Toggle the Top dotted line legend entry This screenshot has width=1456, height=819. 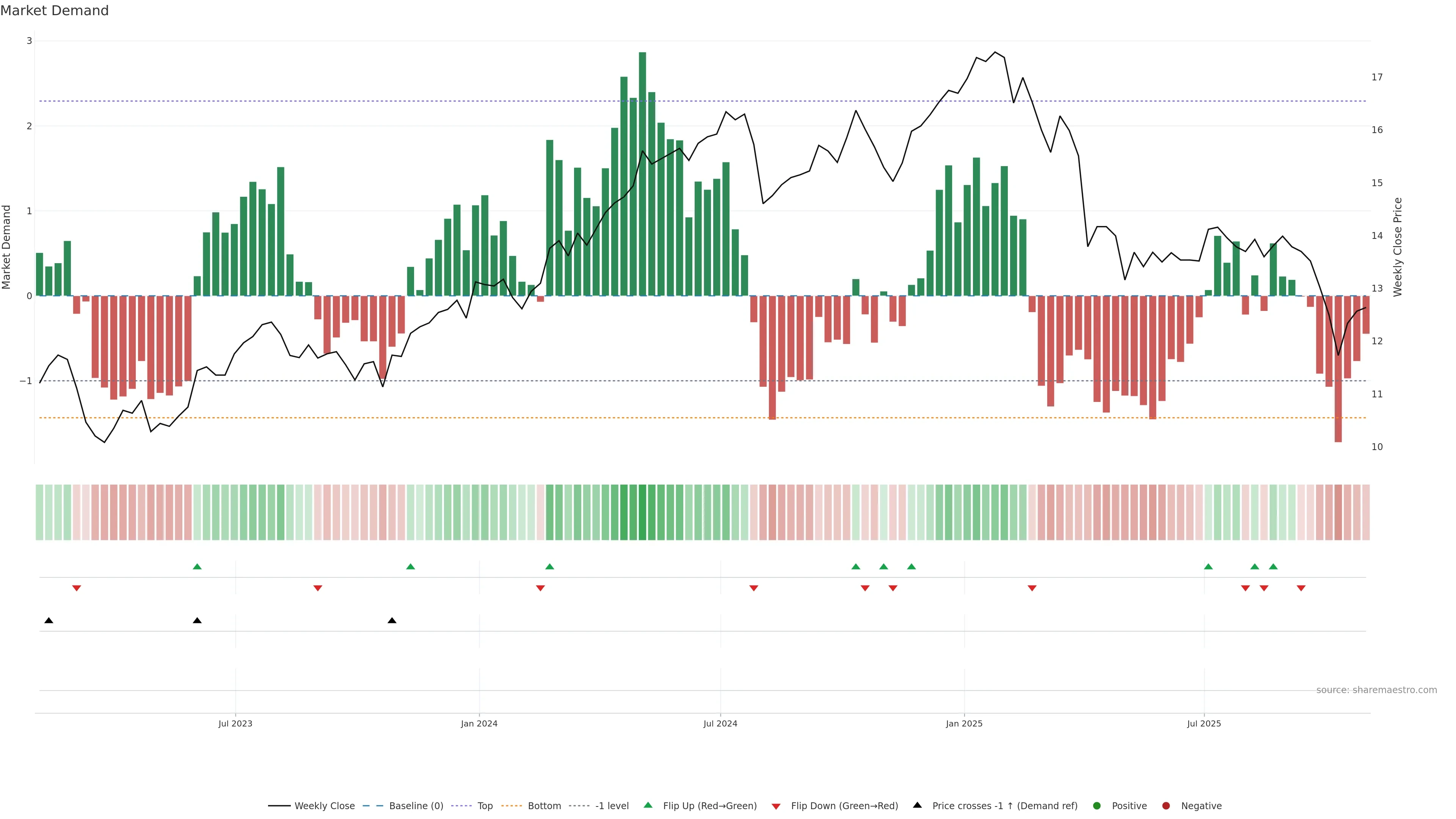pos(485,805)
